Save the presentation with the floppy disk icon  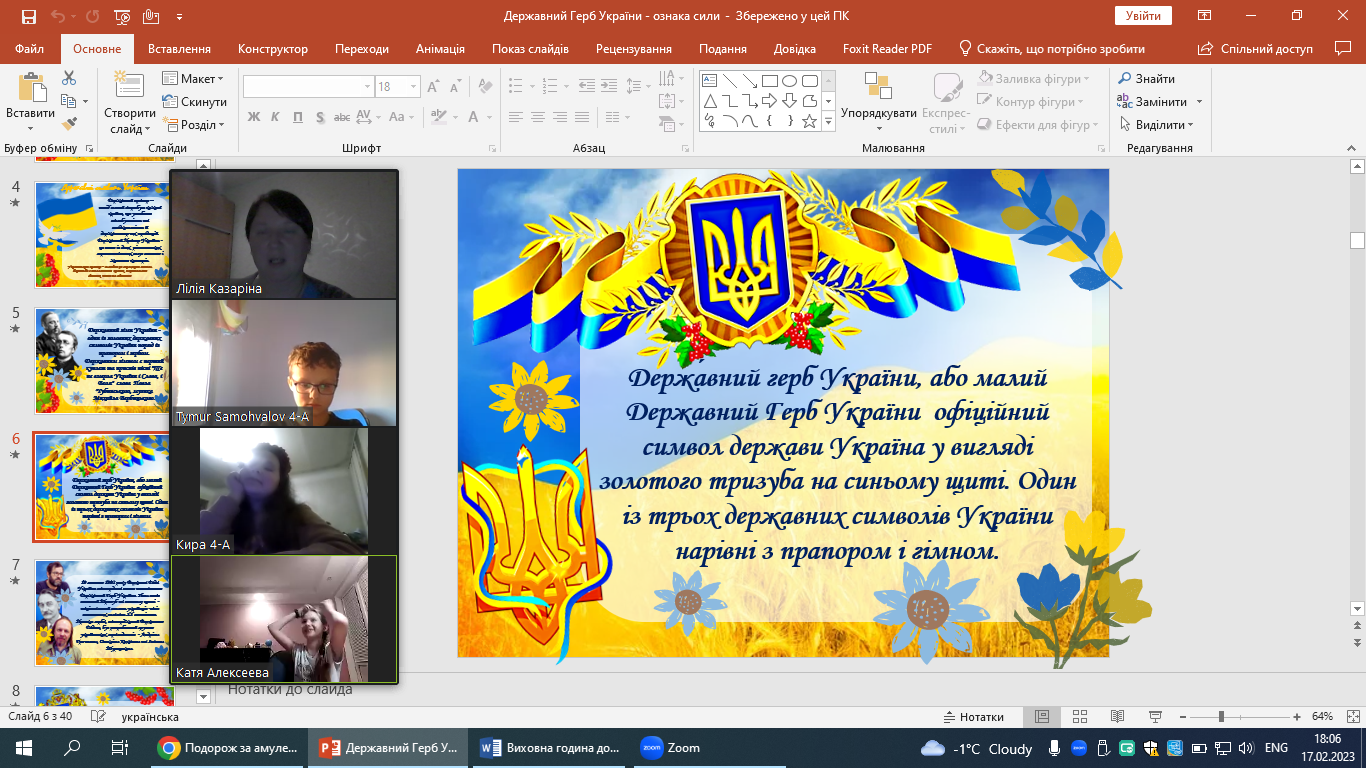tap(28, 16)
